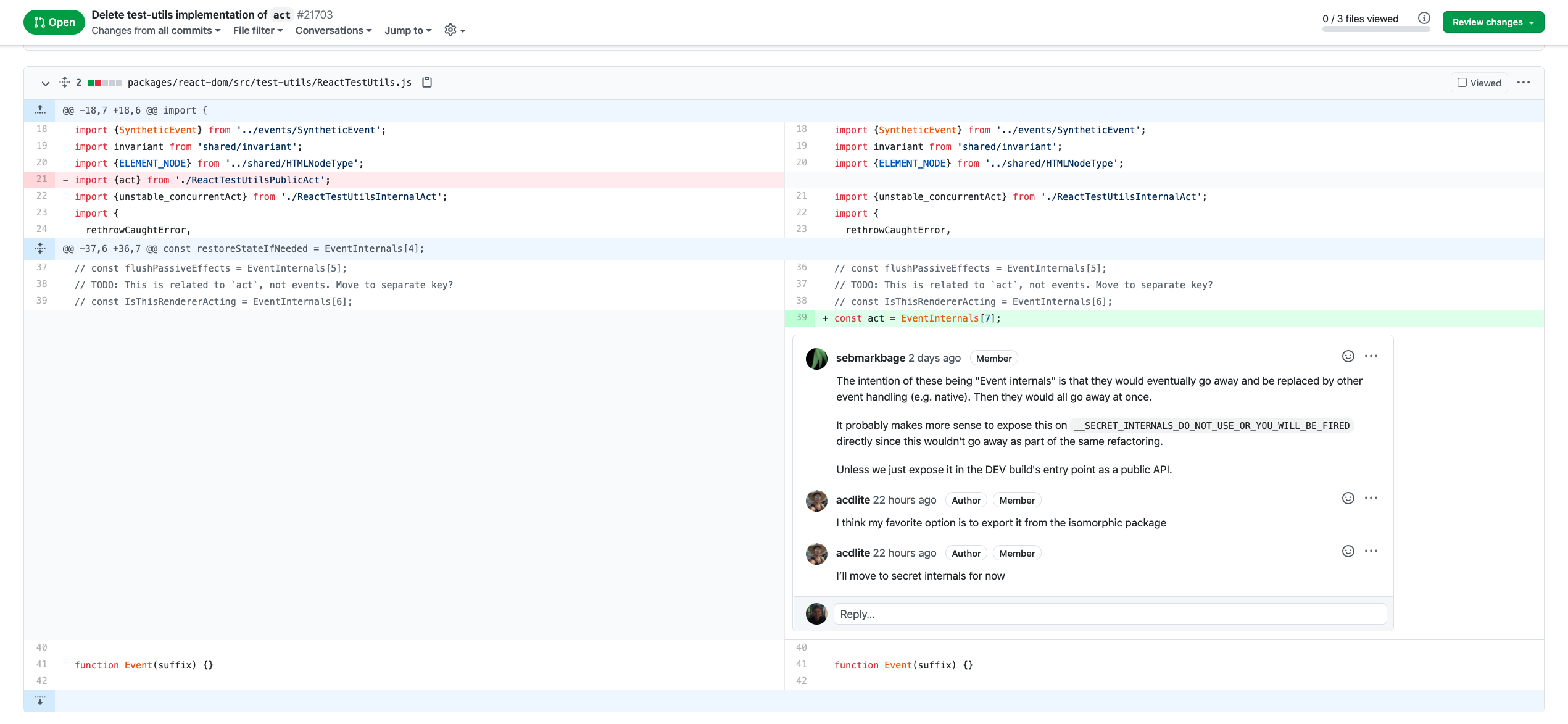The image size is (1568, 724).
Task: Collapse the ReactTestUtils.js file diff
Action: 45,83
